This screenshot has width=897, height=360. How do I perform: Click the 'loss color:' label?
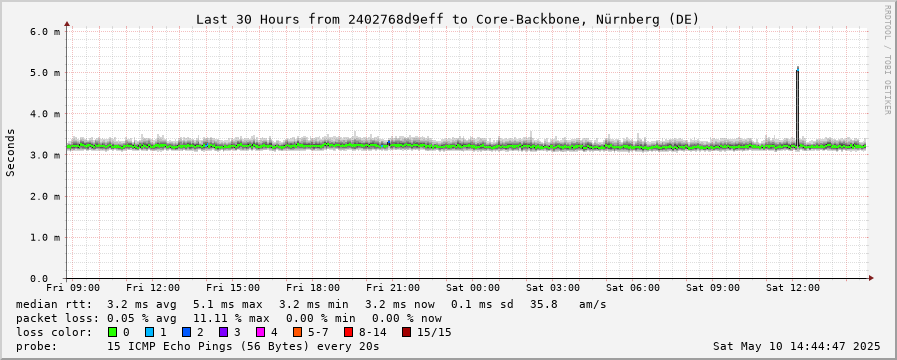coord(53,332)
